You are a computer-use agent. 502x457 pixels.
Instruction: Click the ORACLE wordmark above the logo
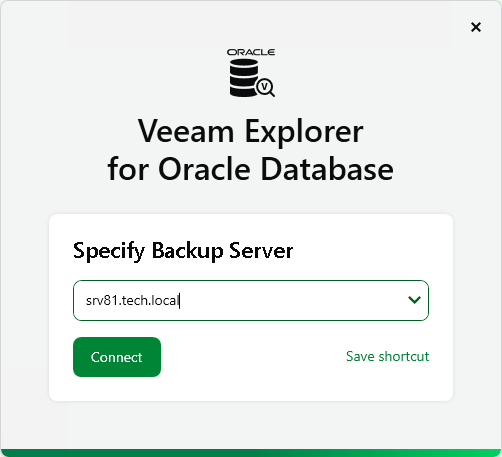[x=251, y=52]
